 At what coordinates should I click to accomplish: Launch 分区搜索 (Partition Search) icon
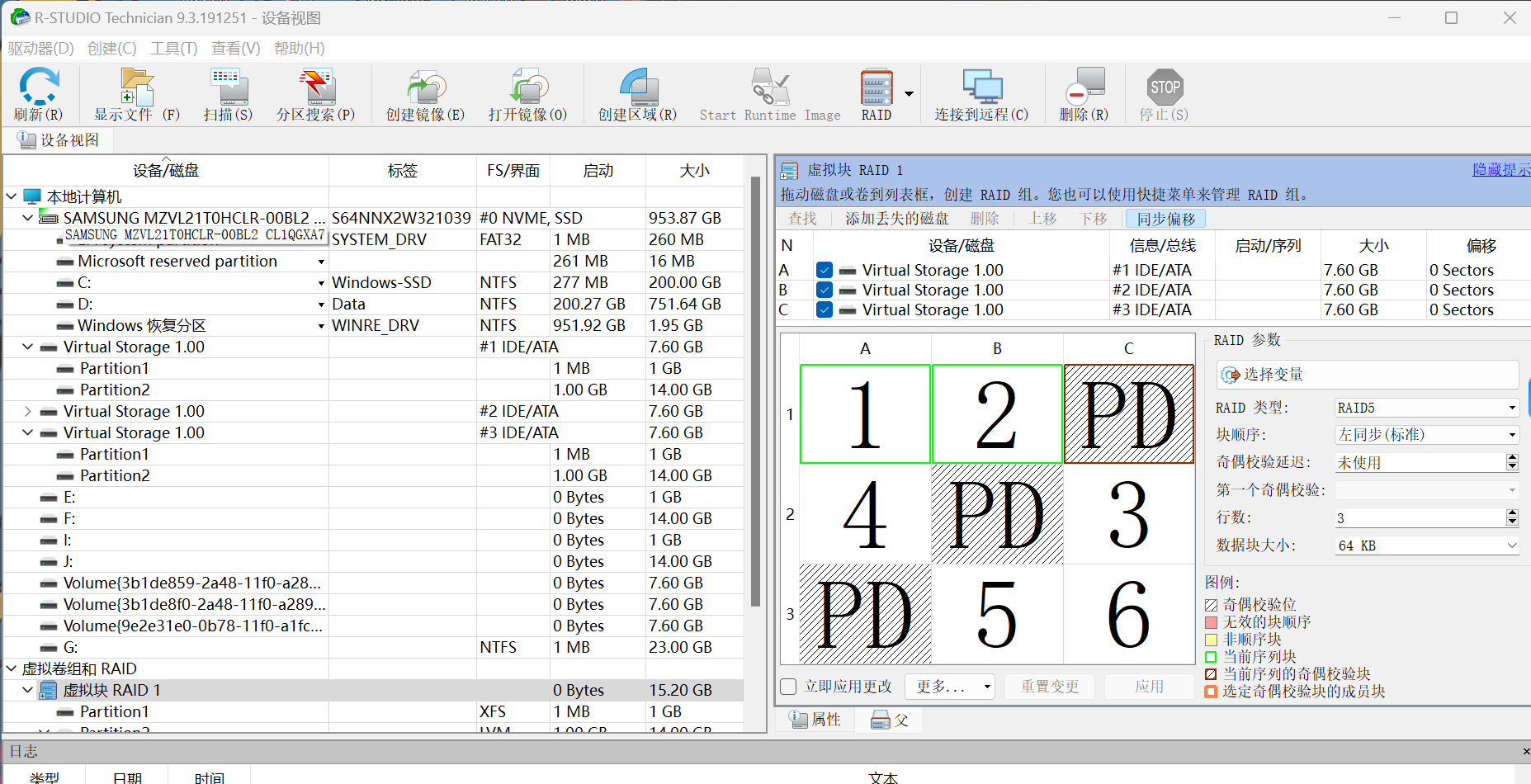click(x=316, y=87)
